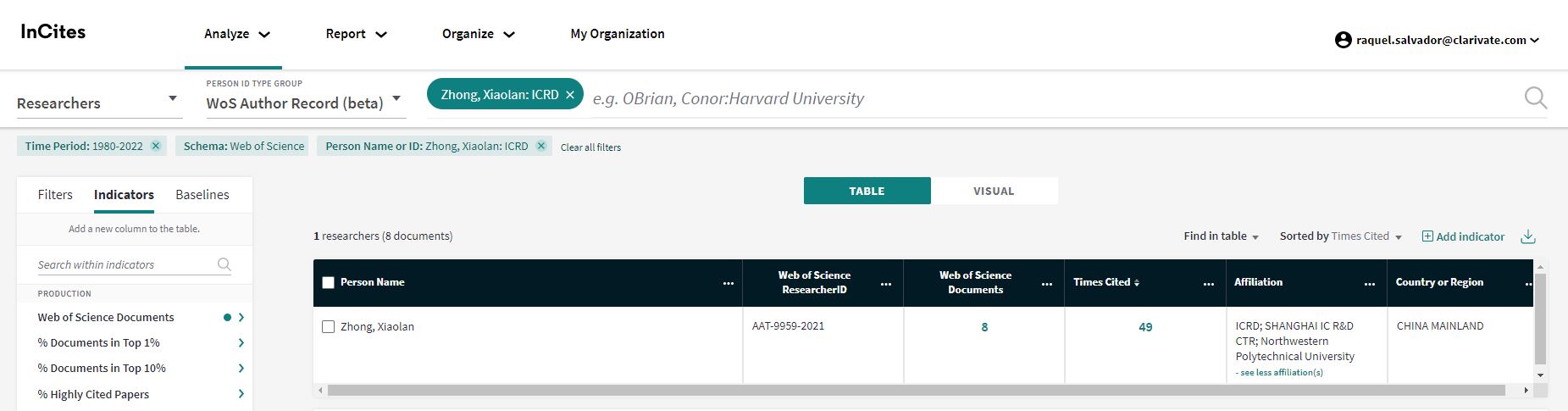Click the search magnifier icon at right
Image resolution: width=1568 pixels, height=411 pixels.
[1535, 98]
